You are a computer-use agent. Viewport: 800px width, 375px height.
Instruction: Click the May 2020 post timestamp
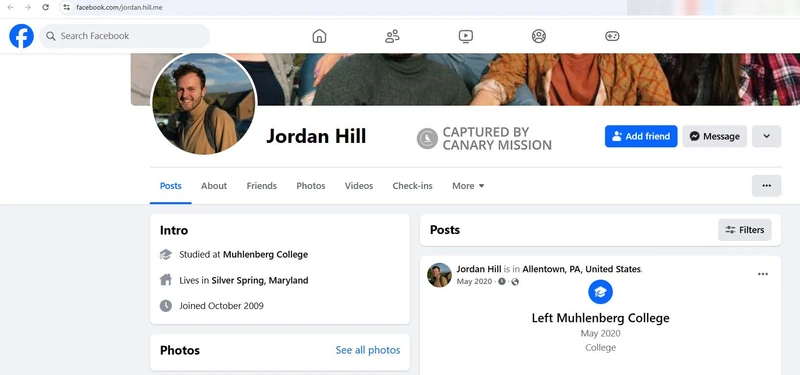pos(474,282)
